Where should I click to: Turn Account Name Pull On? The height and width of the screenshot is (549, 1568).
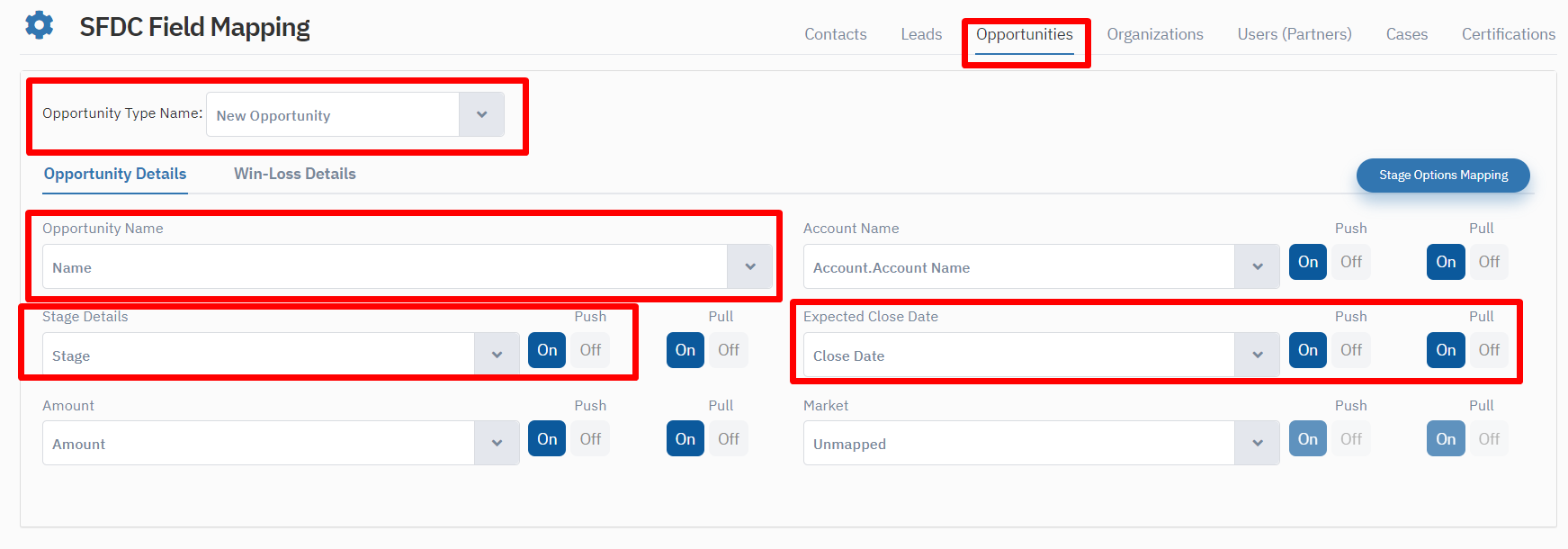click(x=1446, y=262)
